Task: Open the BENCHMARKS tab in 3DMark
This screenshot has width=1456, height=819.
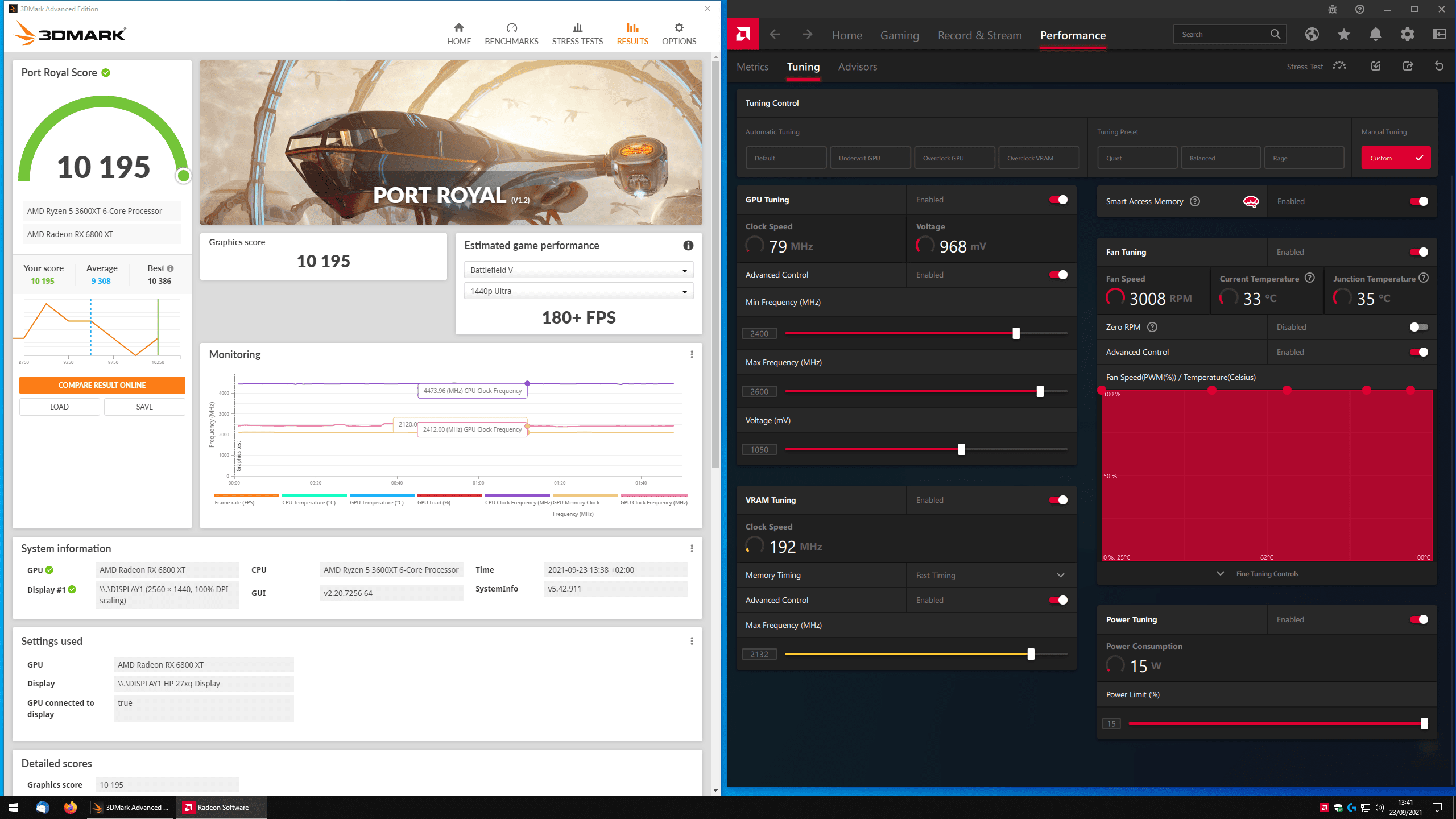Action: [511, 34]
